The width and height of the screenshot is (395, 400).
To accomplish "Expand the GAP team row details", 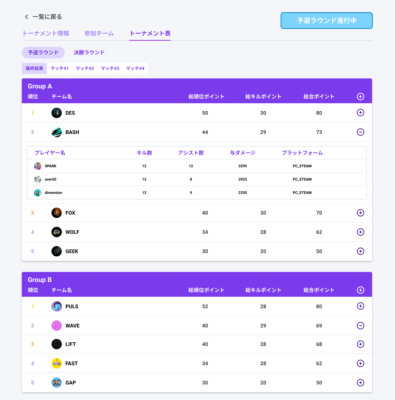I will 360,383.
